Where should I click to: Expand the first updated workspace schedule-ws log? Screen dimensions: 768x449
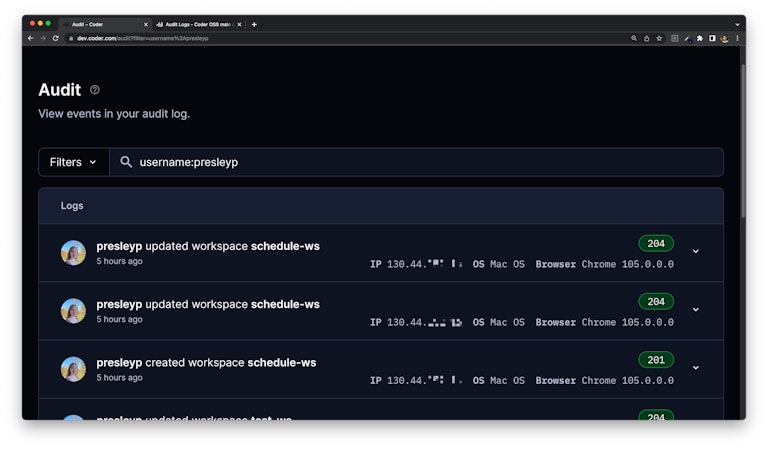click(696, 251)
